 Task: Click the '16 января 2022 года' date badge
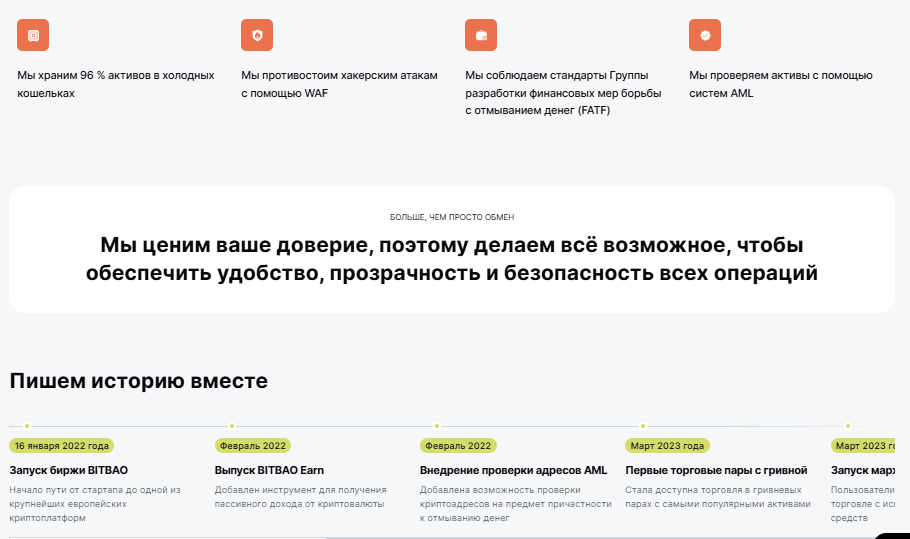61,446
